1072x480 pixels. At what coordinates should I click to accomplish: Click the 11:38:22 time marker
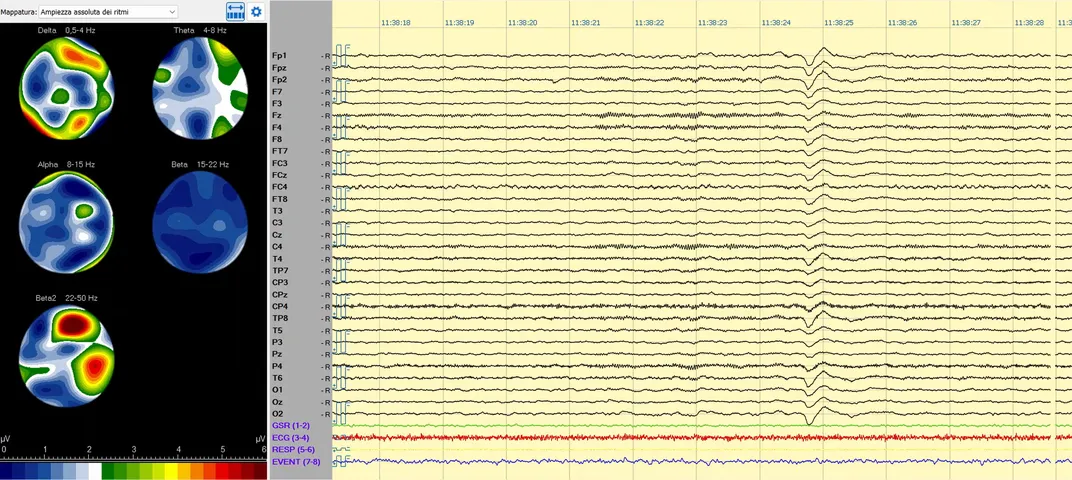click(649, 23)
